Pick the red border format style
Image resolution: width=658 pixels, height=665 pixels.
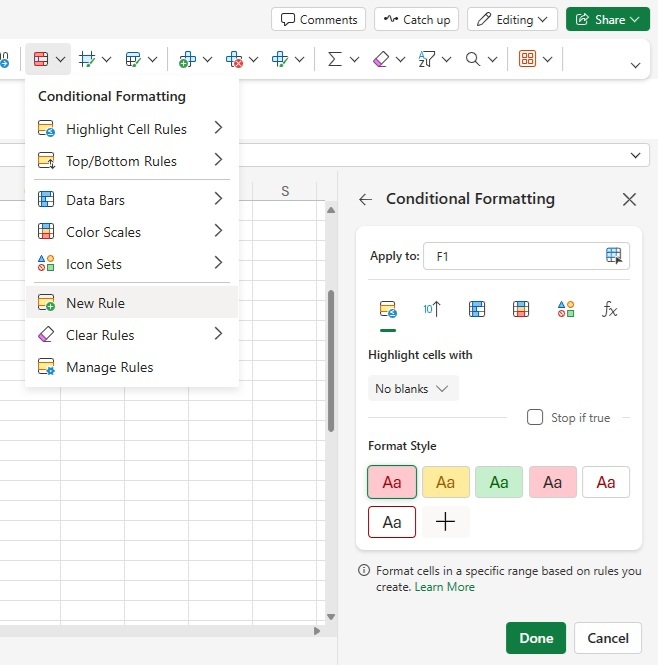(x=392, y=522)
